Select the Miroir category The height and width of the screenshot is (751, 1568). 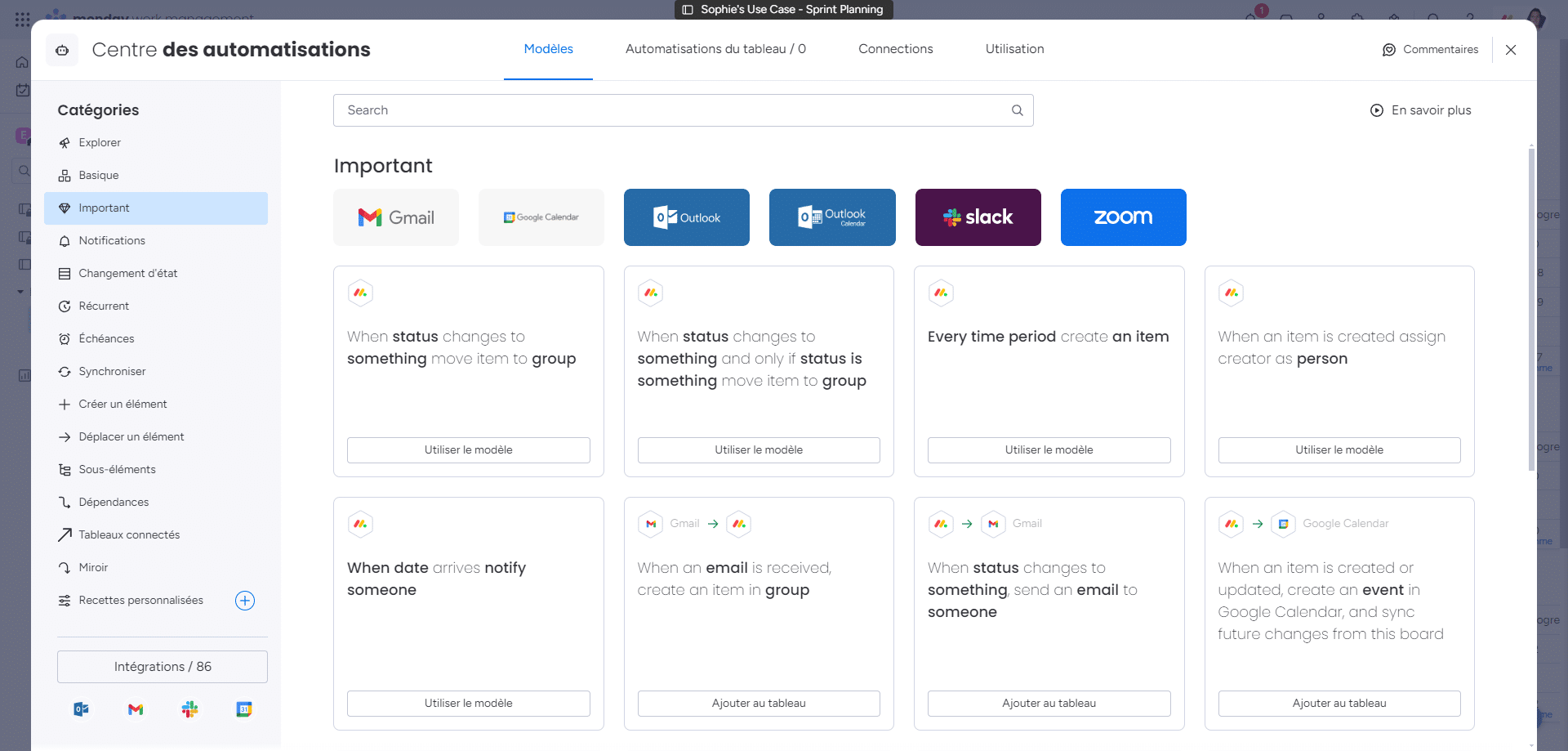pyautogui.click(x=155, y=568)
